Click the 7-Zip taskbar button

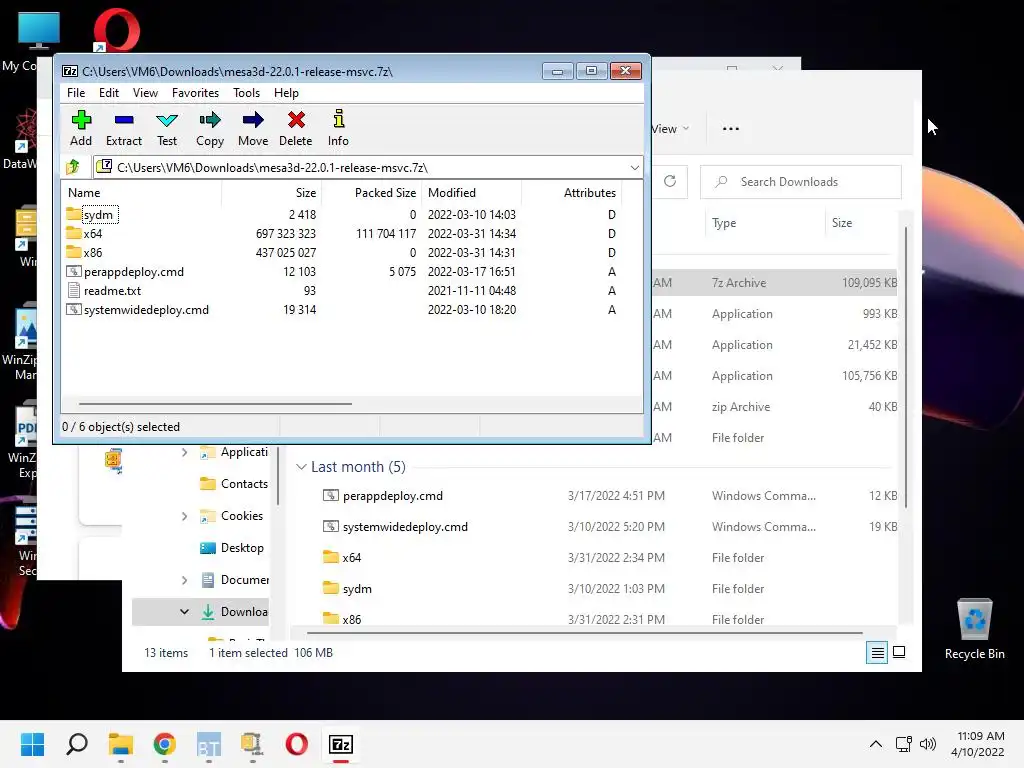341,744
